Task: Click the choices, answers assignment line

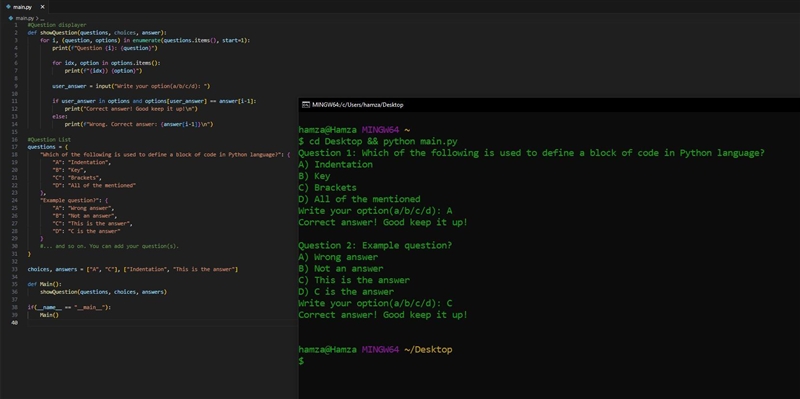Action: pyautogui.click(x=133, y=269)
